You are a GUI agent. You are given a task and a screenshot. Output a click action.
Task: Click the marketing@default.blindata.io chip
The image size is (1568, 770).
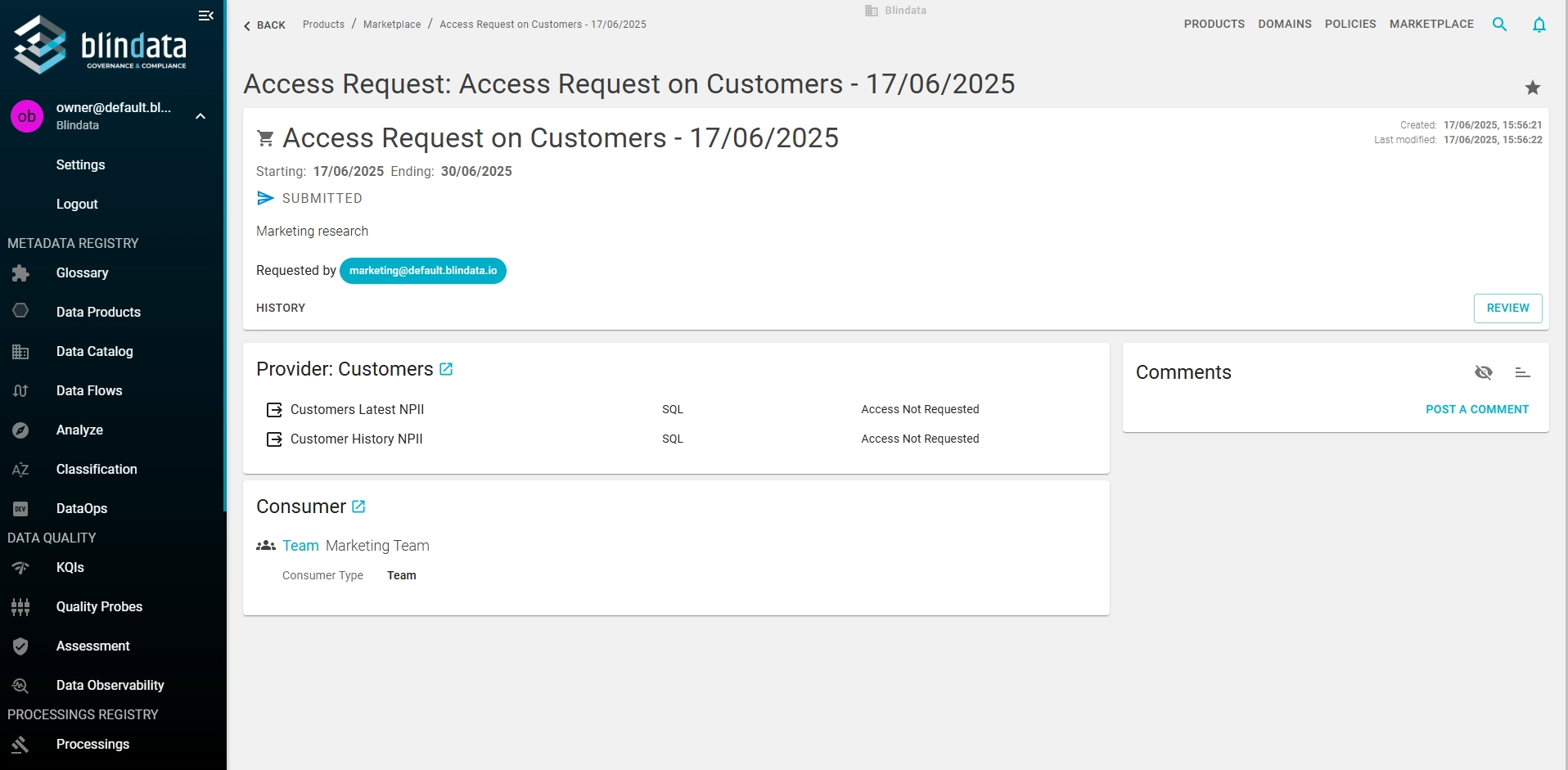click(x=423, y=271)
